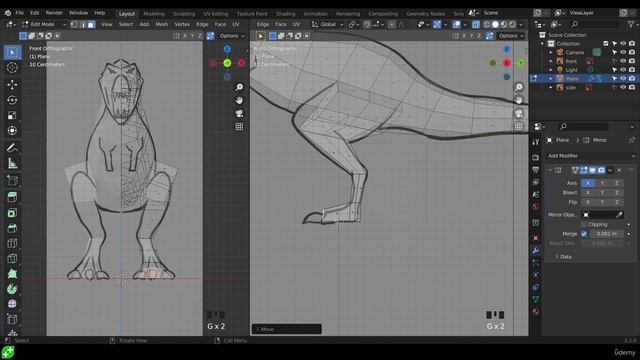Open Global transform orientation dropdown
Viewport: 640px width, 360px height.
click(x=327, y=24)
